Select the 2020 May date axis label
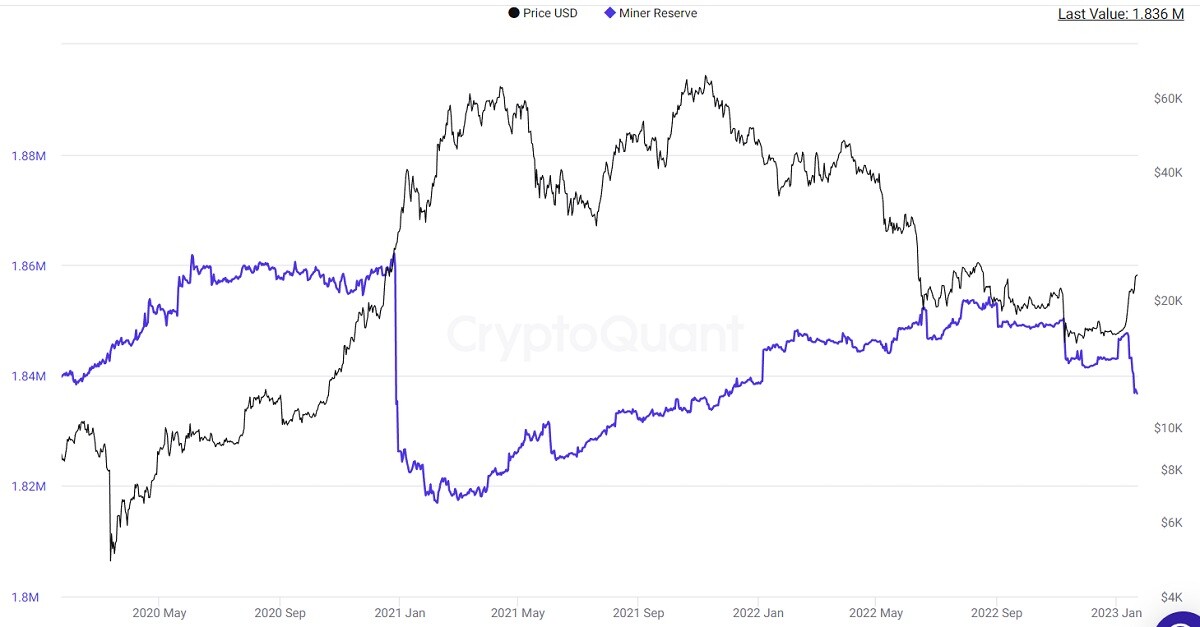Screen dimensions: 1200x627 [159, 612]
